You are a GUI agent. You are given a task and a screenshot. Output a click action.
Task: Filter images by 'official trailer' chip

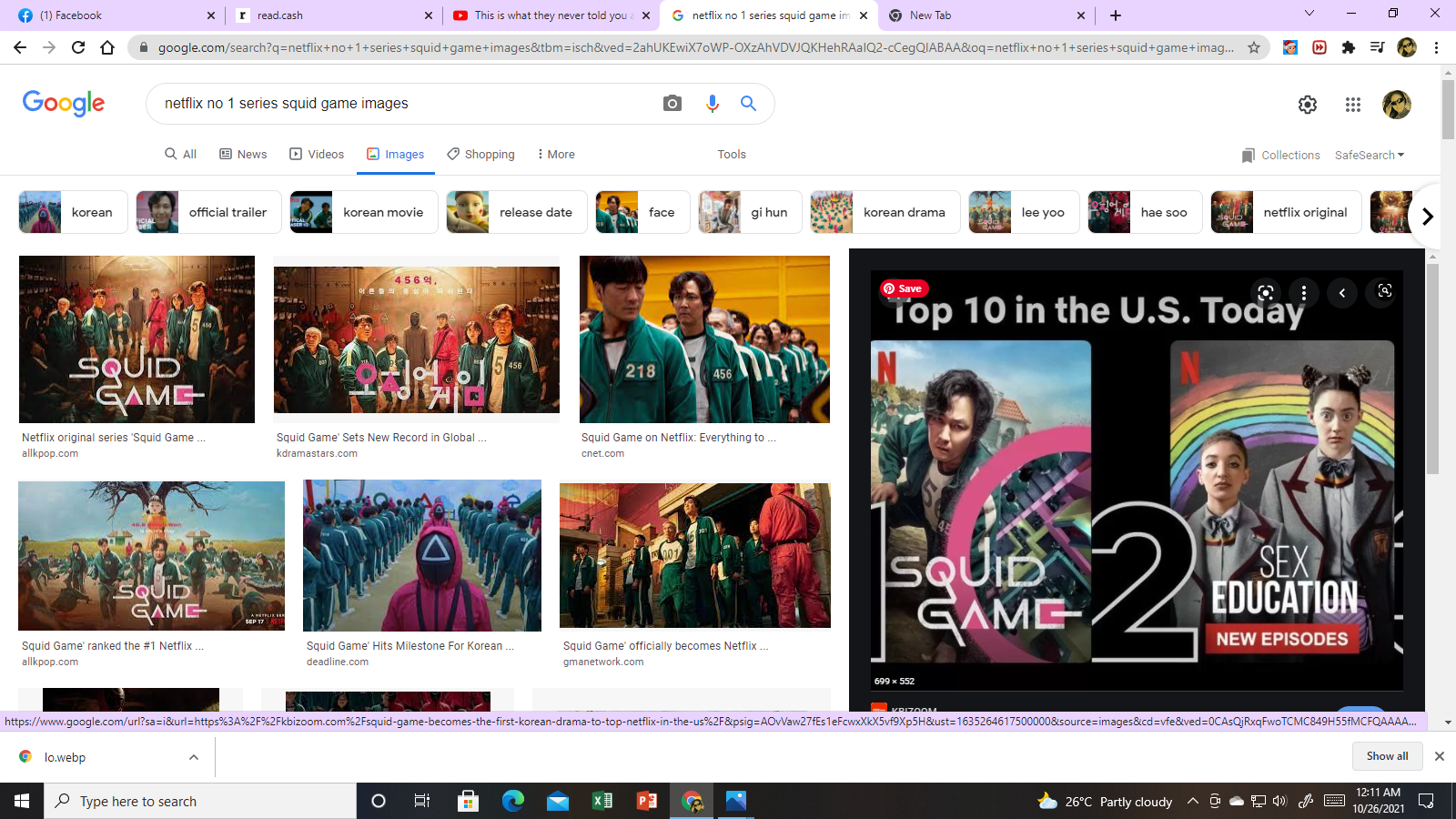coord(208,212)
